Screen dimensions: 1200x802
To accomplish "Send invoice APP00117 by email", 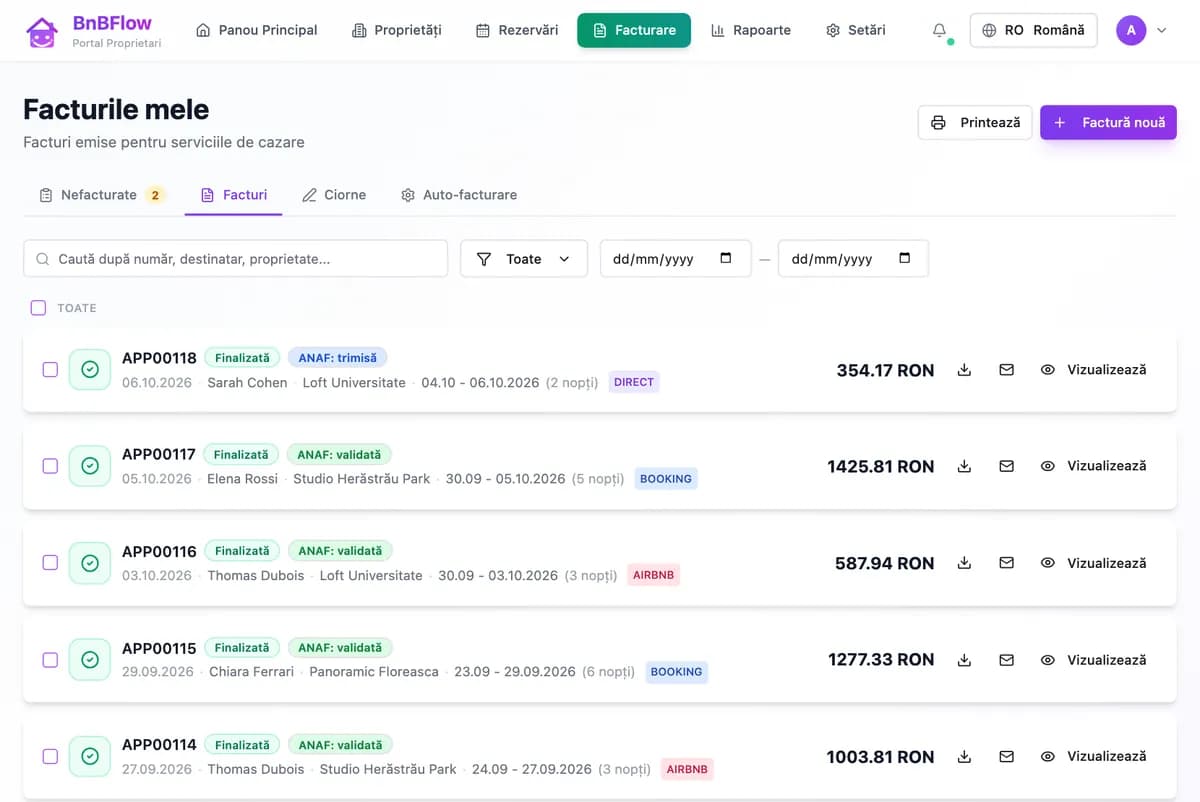I will 1006,466.
